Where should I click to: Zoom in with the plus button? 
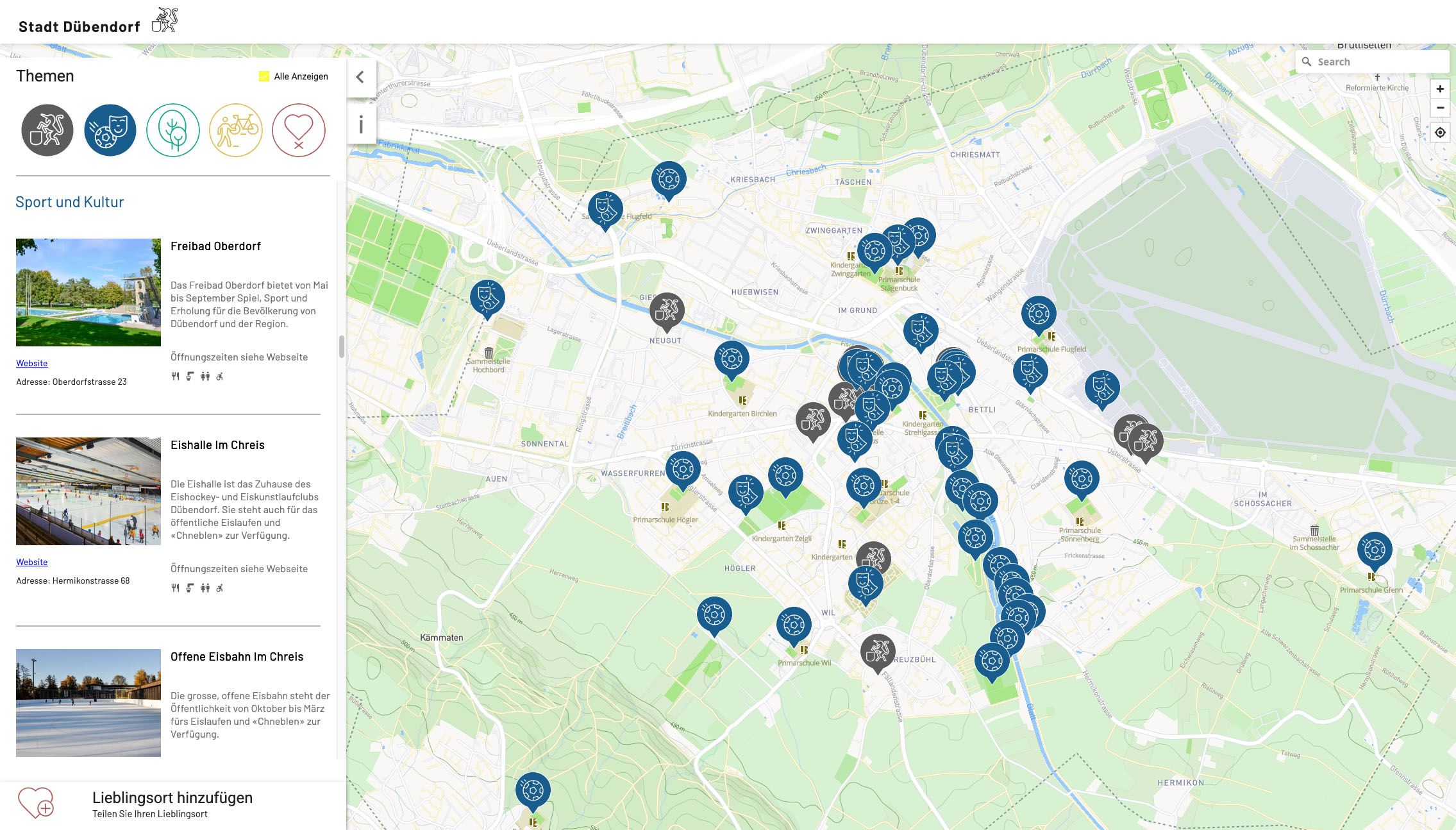[1440, 89]
